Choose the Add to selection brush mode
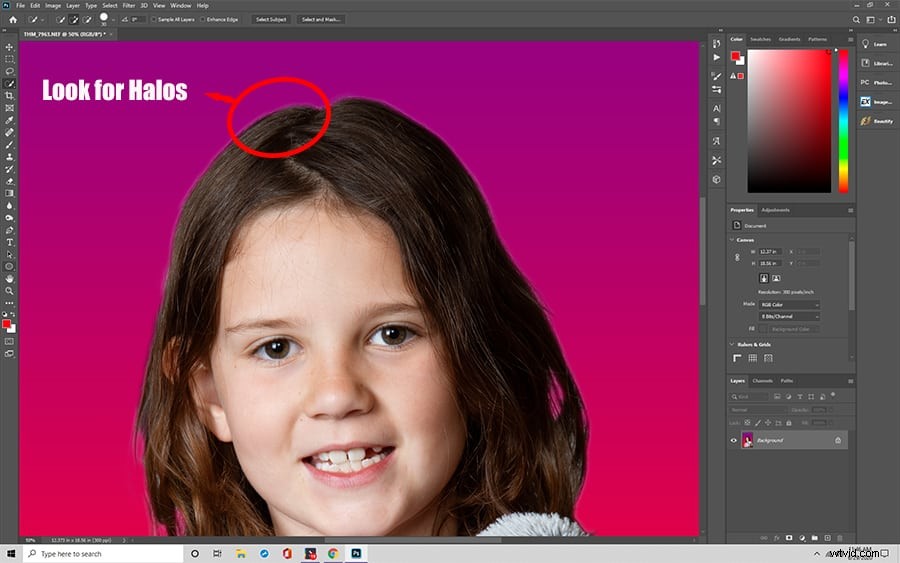Image resolution: width=900 pixels, height=563 pixels. (73, 20)
